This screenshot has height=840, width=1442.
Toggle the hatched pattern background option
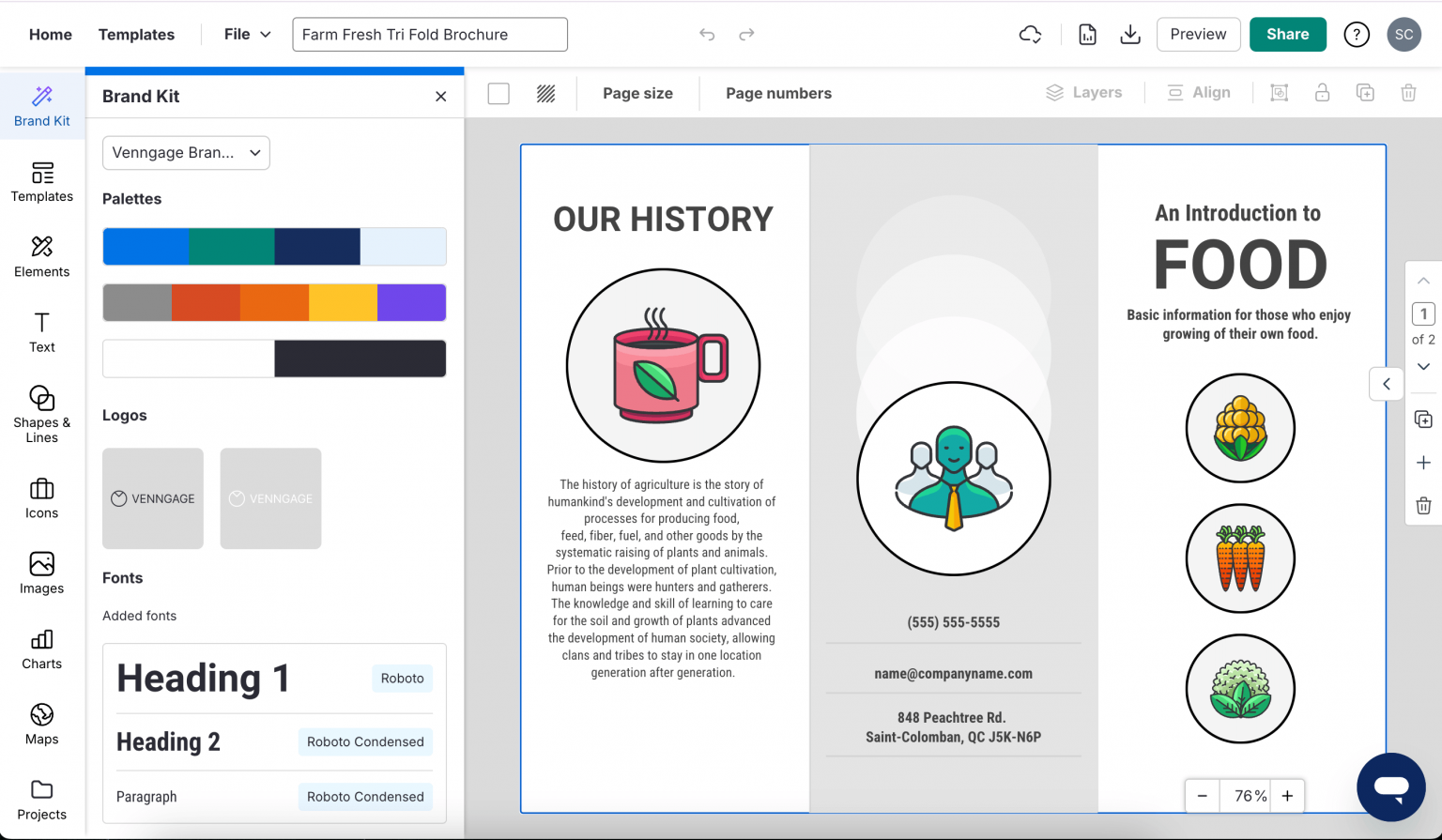coord(545,94)
